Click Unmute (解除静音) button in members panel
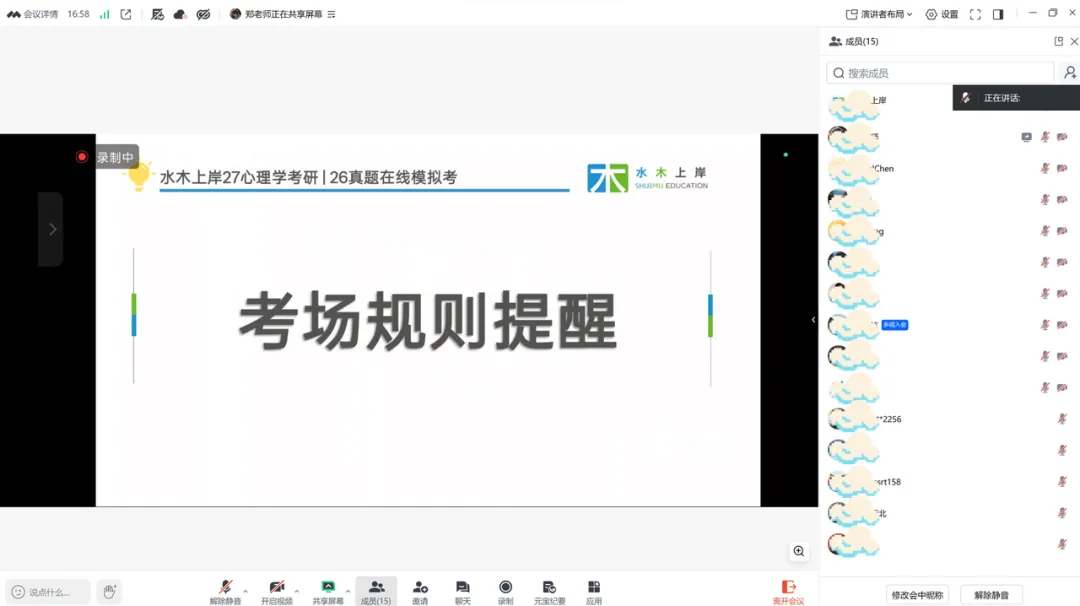This screenshot has width=1080, height=606. [x=991, y=595]
